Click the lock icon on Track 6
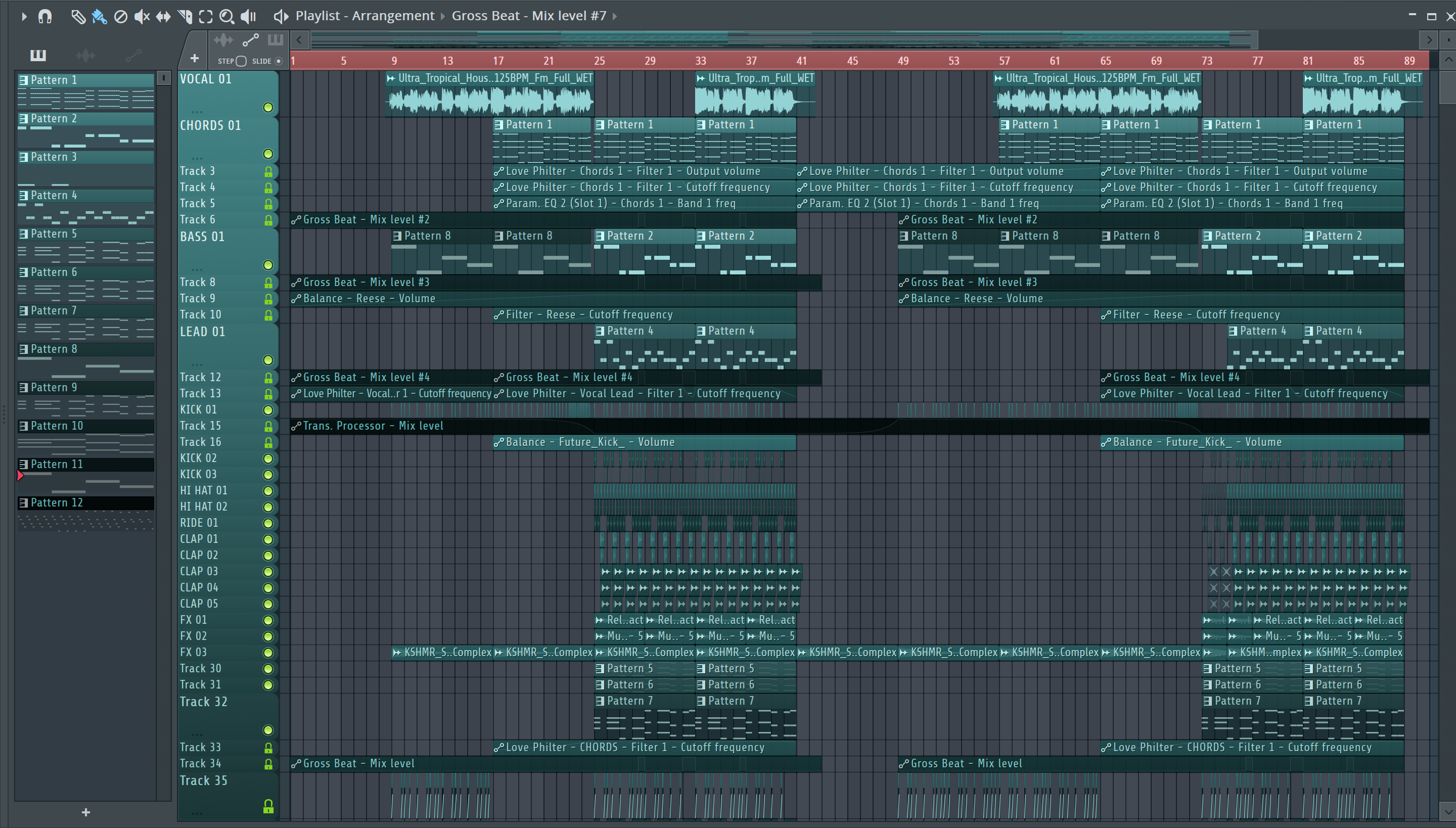1456x828 pixels. tap(268, 220)
